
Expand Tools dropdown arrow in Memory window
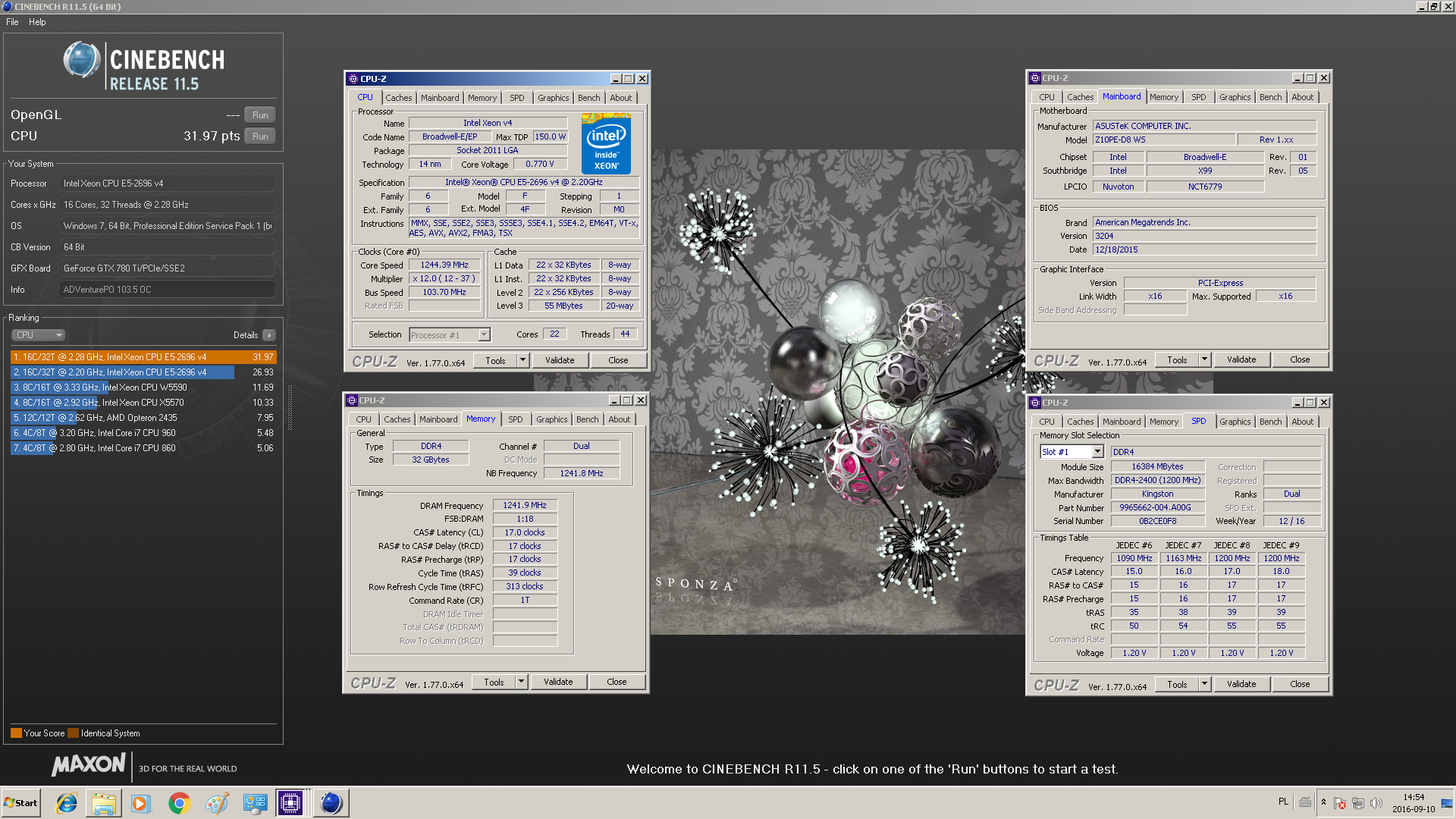(521, 682)
